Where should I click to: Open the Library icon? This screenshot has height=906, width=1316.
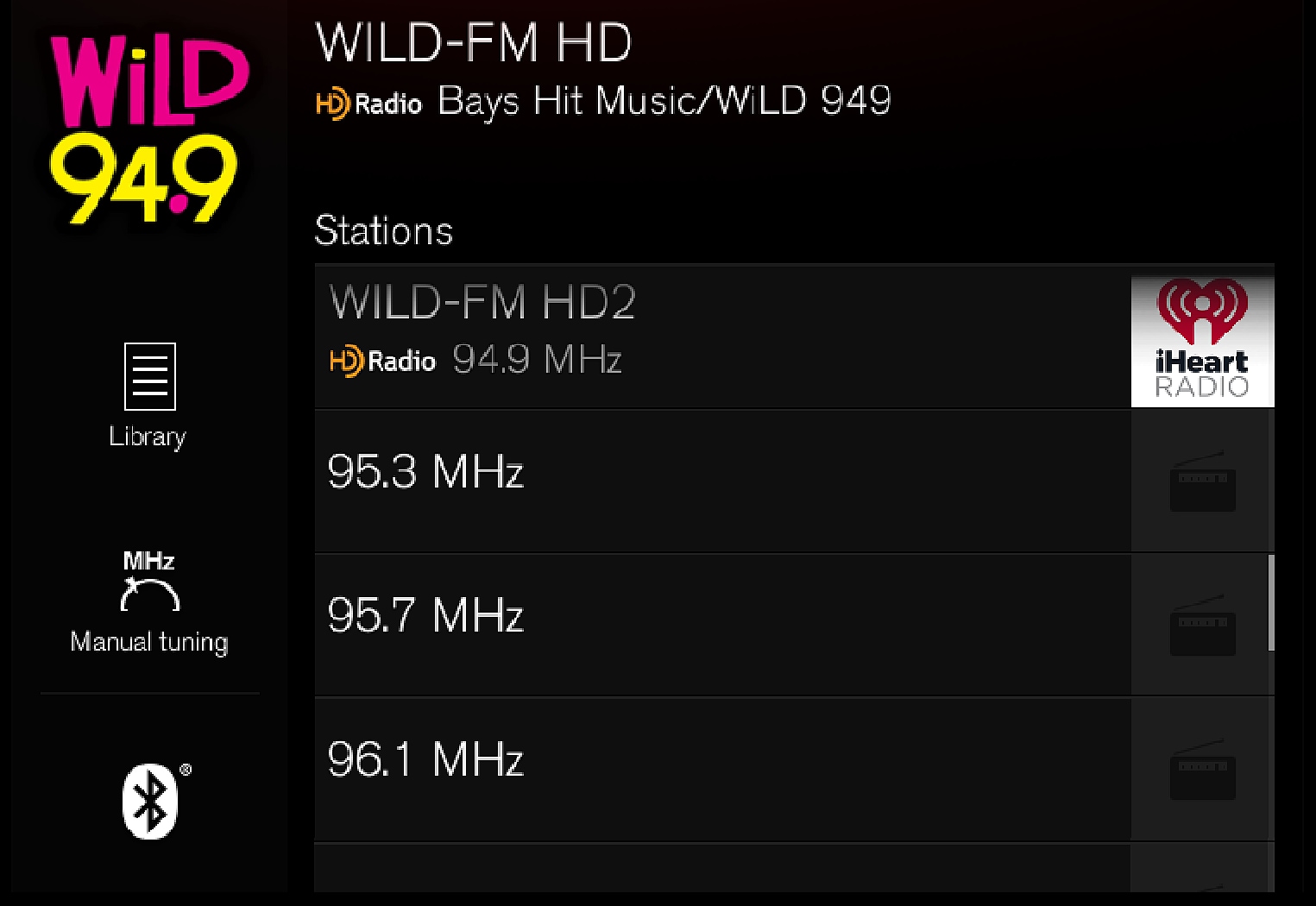(x=149, y=376)
